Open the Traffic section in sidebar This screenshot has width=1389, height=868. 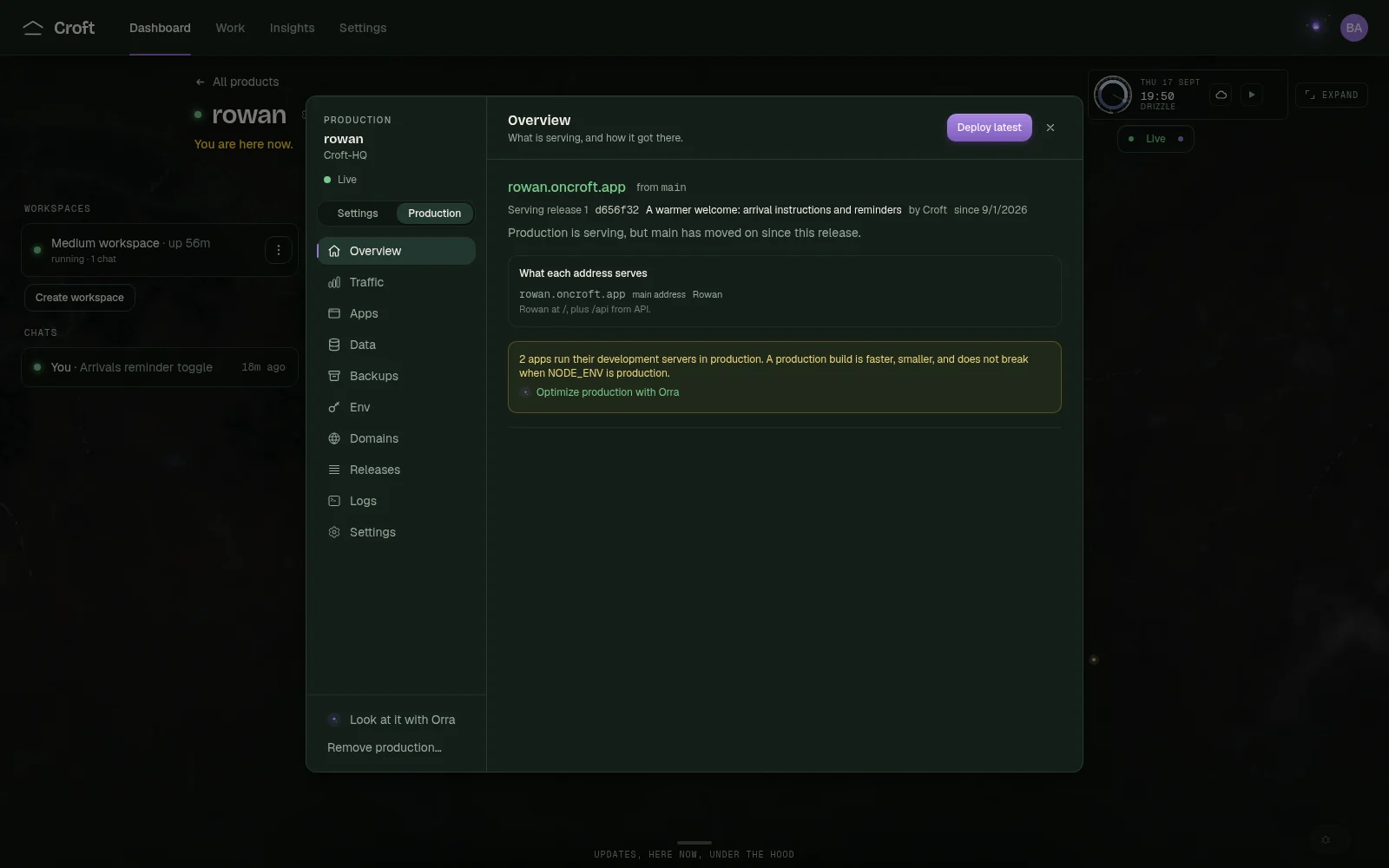pos(396,282)
